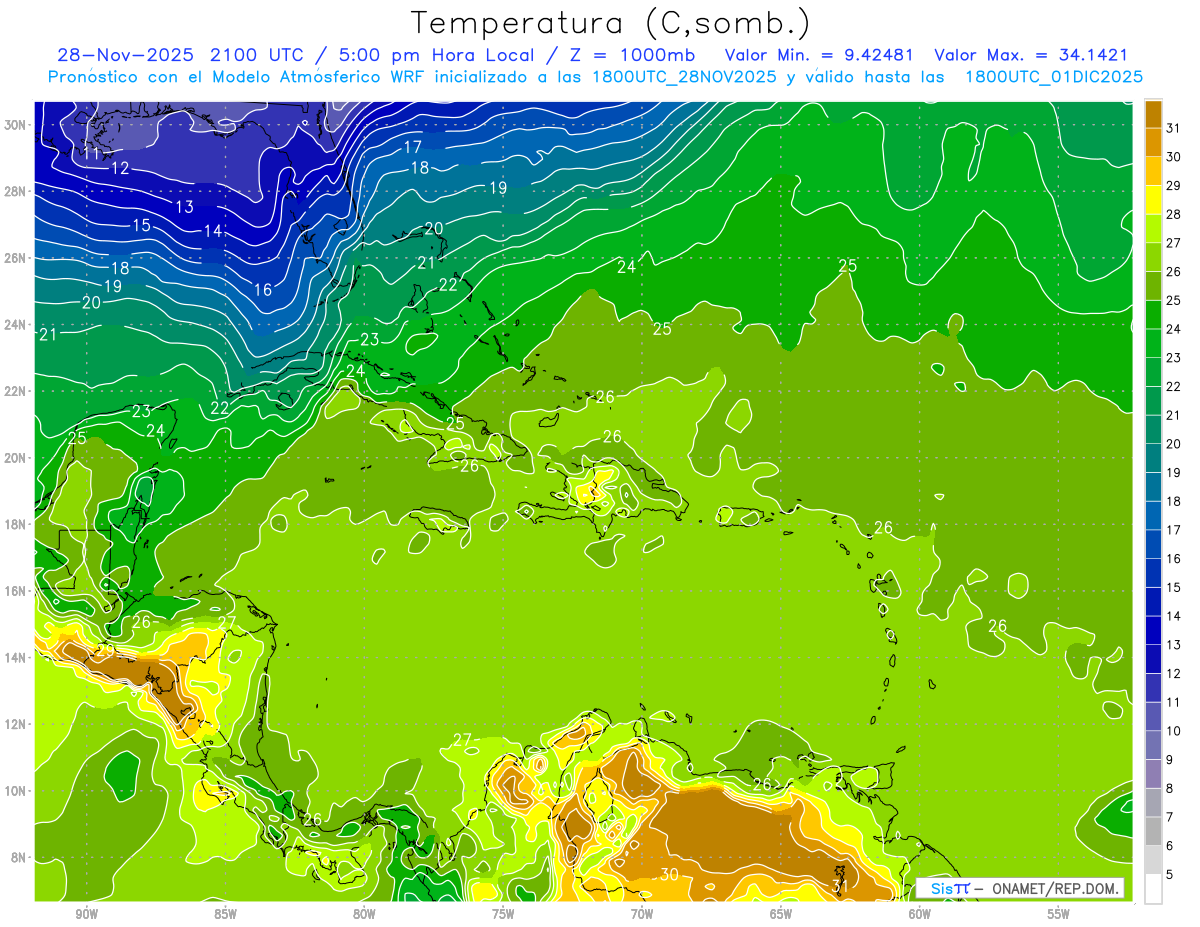
Task: Click the 70W longitude axis label
Action: click(x=642, y=914)
